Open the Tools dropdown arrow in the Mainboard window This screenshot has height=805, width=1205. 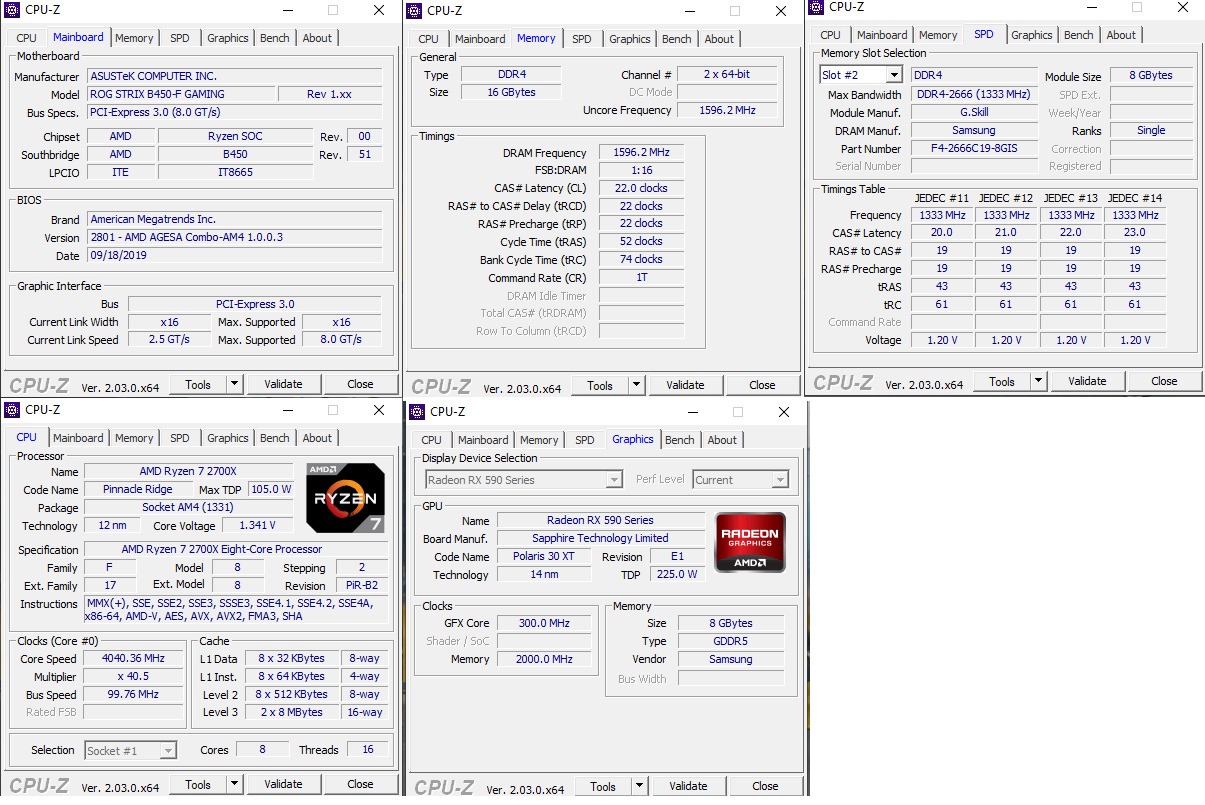pyautogui.click(x=234, y=384)
